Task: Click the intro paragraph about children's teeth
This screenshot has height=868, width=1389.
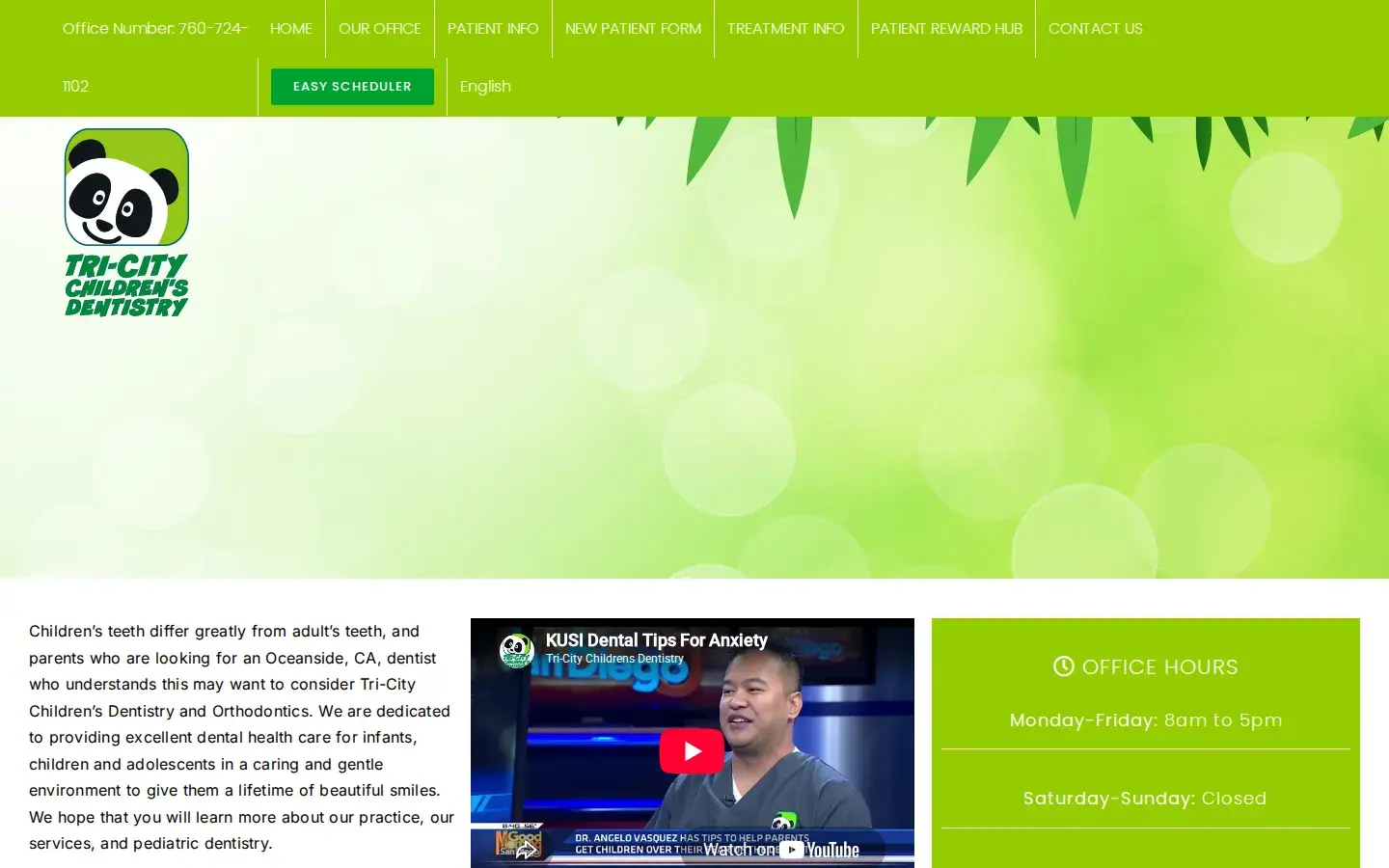Action: [x=241, y=737]
